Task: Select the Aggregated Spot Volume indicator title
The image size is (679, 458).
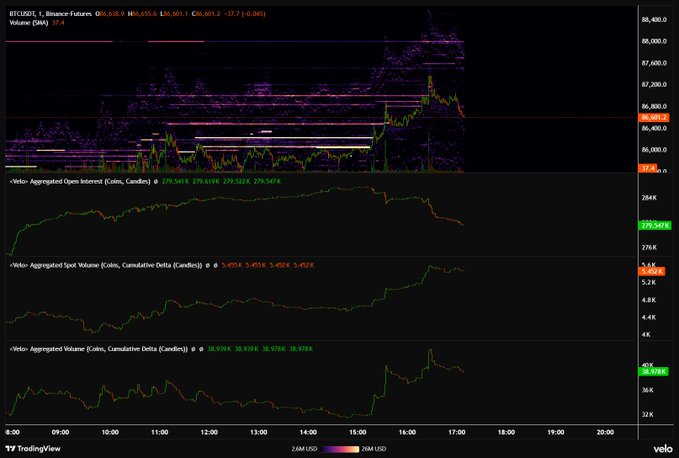Action: point(106,265)
